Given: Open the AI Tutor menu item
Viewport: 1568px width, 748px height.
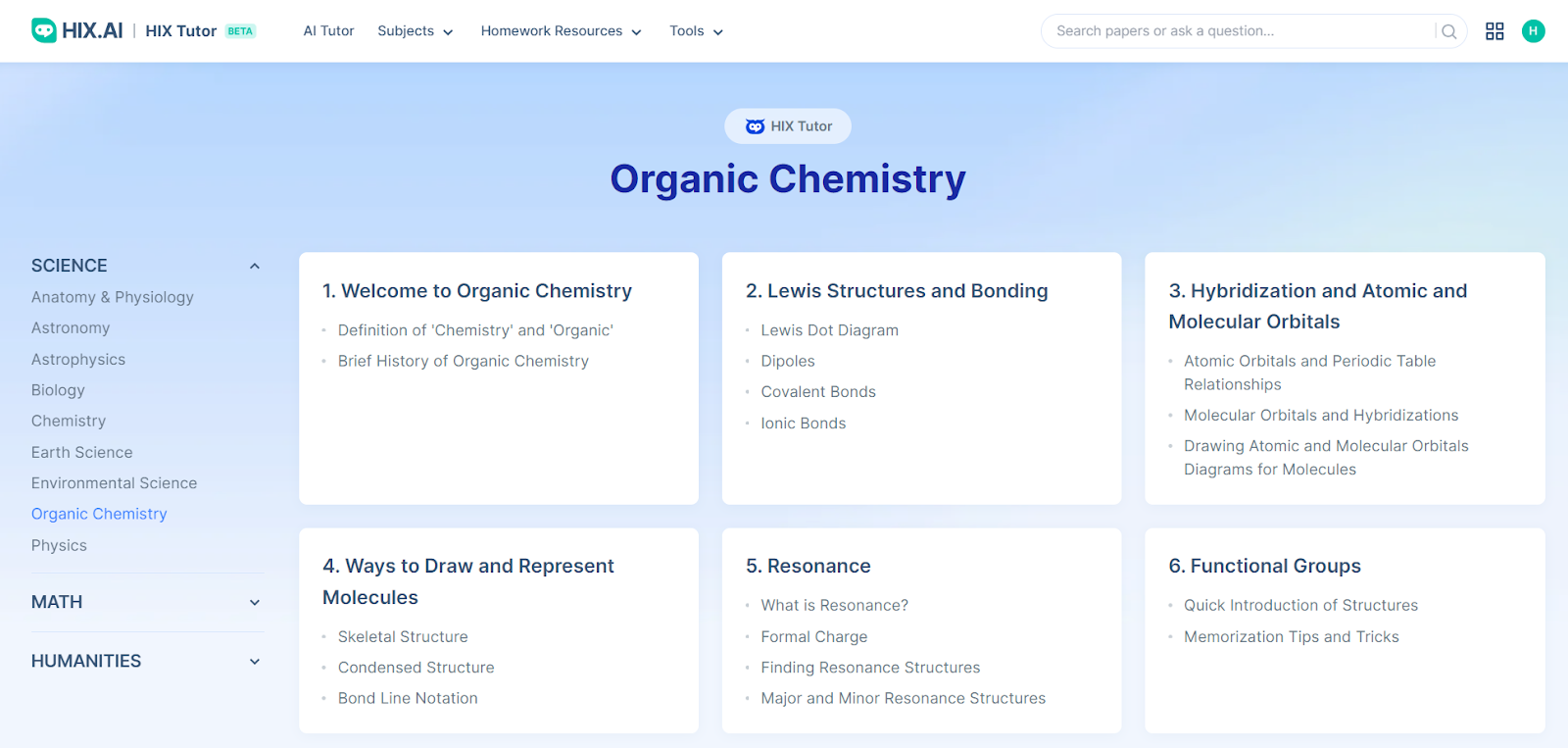Looking at the screenshot, I should point(328,31).
